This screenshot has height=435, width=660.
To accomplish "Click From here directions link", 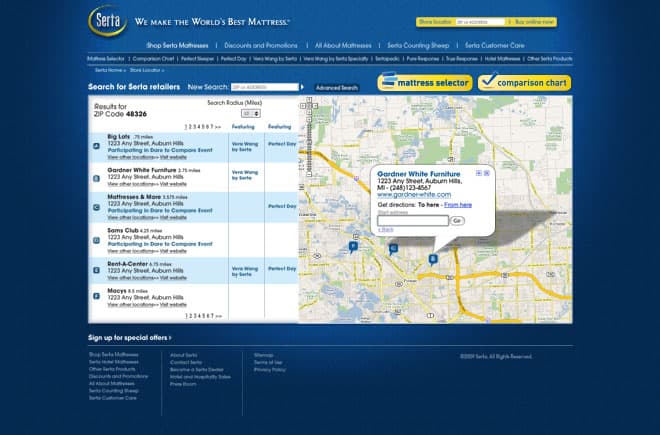I will point(458,205).
